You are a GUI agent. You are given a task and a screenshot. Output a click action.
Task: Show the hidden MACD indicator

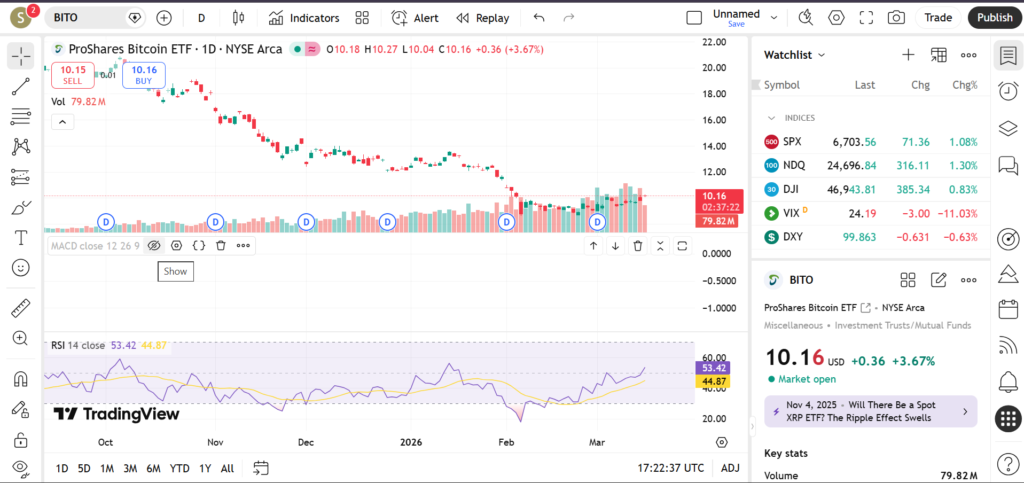click(154, 245)
